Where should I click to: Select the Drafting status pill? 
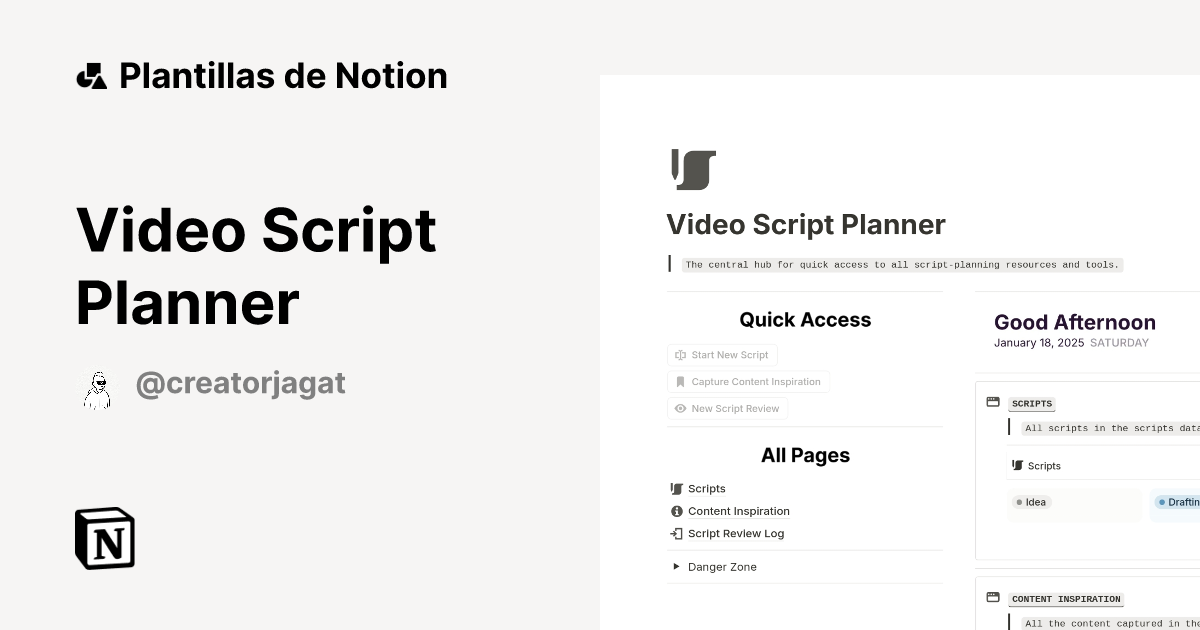point(1180,502)
